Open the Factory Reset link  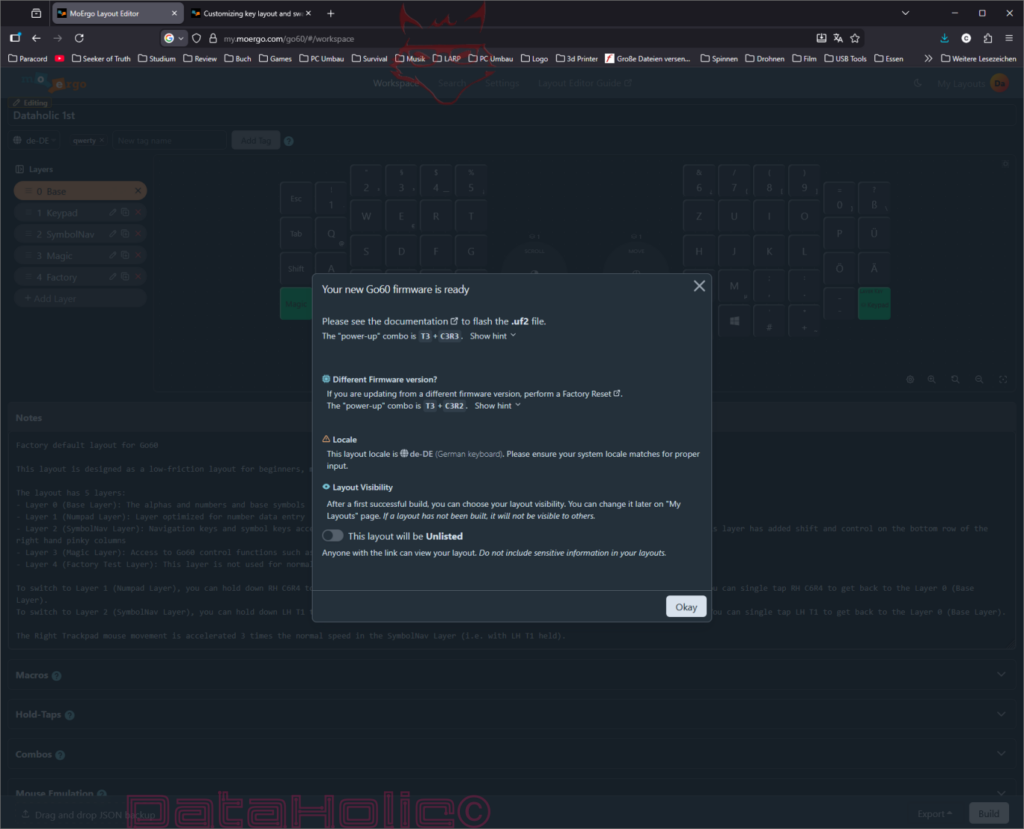[594, 394]
